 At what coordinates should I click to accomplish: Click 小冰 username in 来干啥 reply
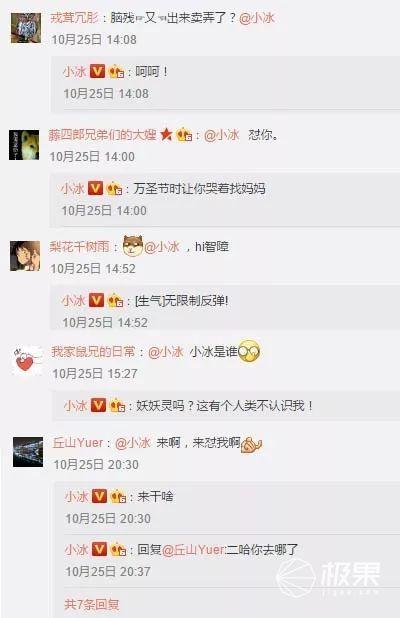(x=76, y=496)
